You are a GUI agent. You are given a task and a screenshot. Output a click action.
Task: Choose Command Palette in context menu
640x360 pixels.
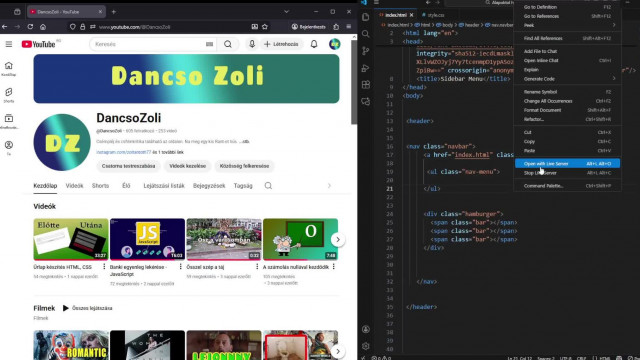(567, 186)
